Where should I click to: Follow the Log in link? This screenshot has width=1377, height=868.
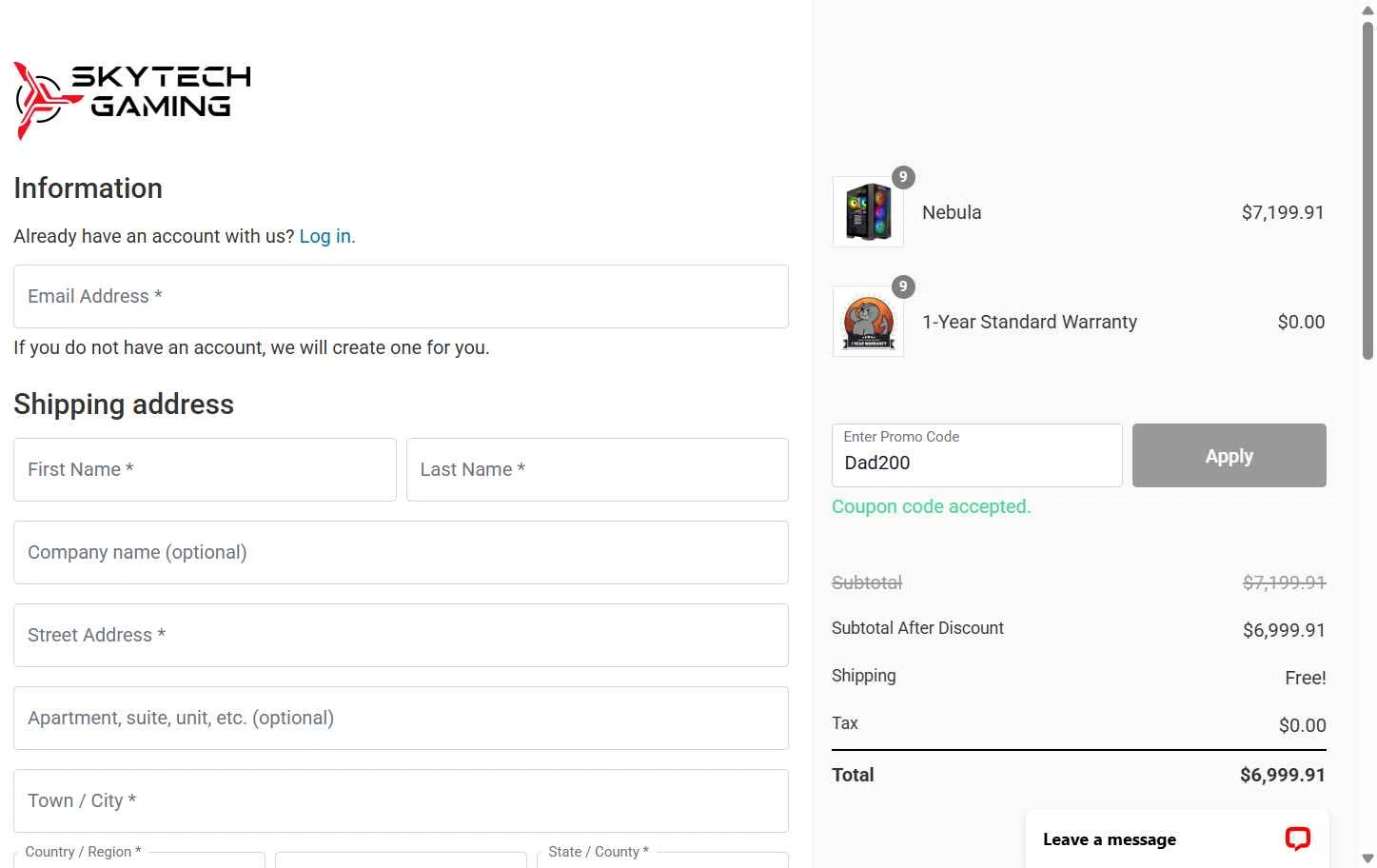[326, 236]
